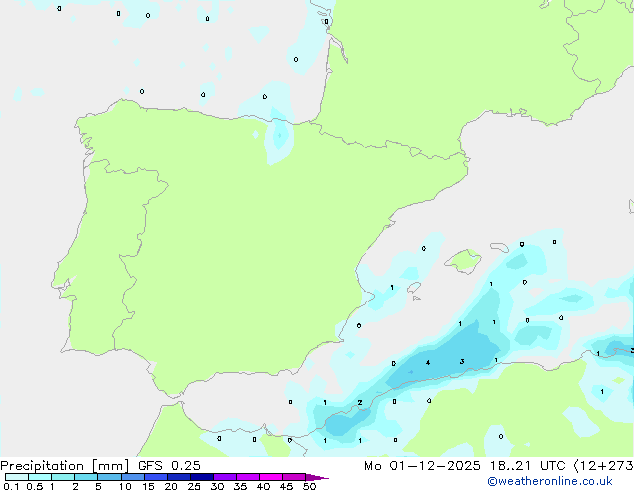Select the 45–50 mm legend swatch

294,477
